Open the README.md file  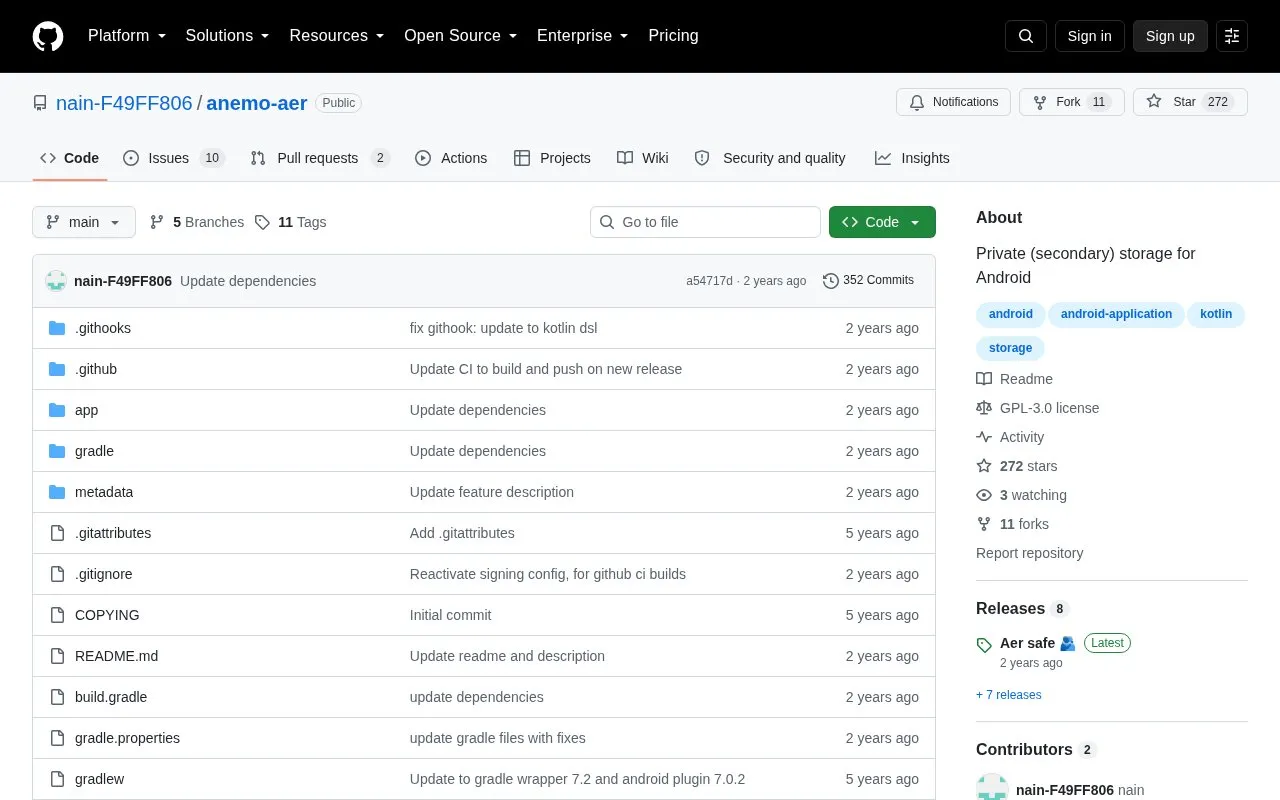click(116, 656)
